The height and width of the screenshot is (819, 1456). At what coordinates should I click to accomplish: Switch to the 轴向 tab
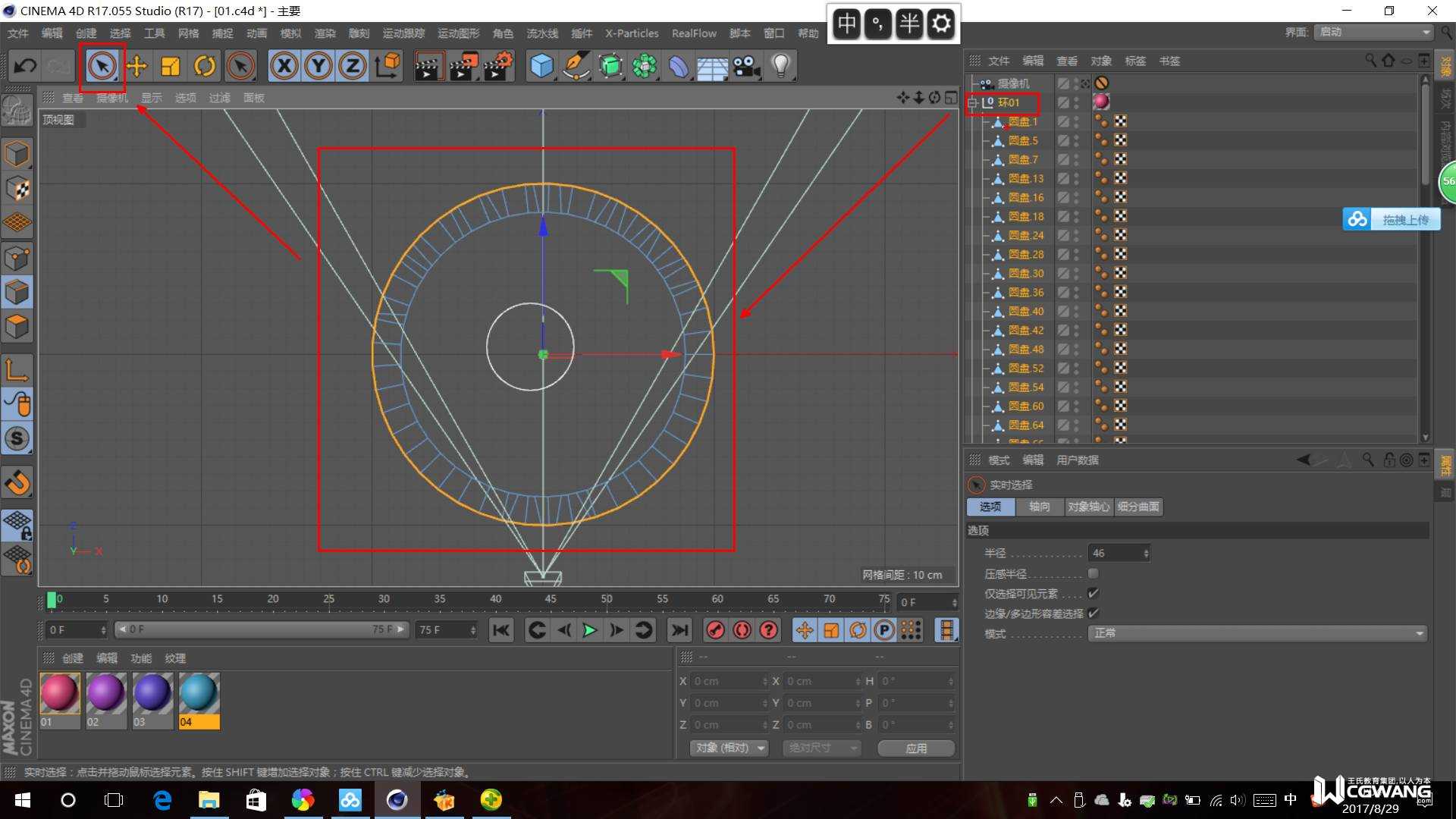pyautogui.click(x=1039, y=507)
